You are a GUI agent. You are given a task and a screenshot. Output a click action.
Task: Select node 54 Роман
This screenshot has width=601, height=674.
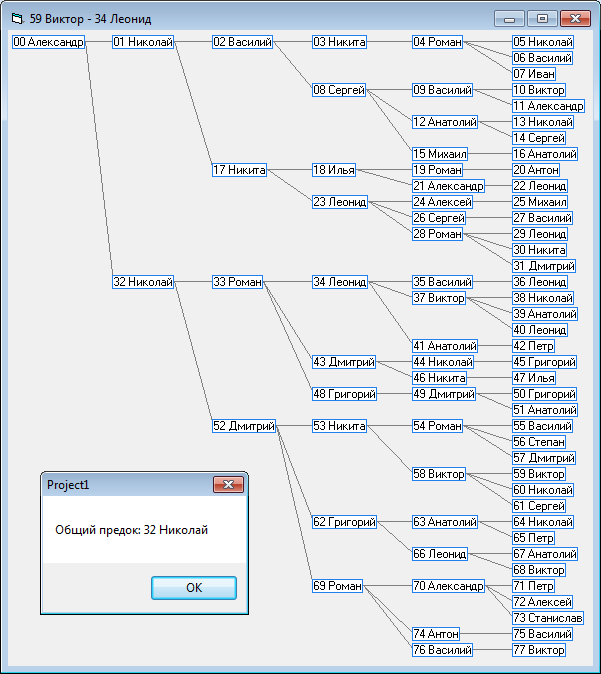[x=437, y=426]
